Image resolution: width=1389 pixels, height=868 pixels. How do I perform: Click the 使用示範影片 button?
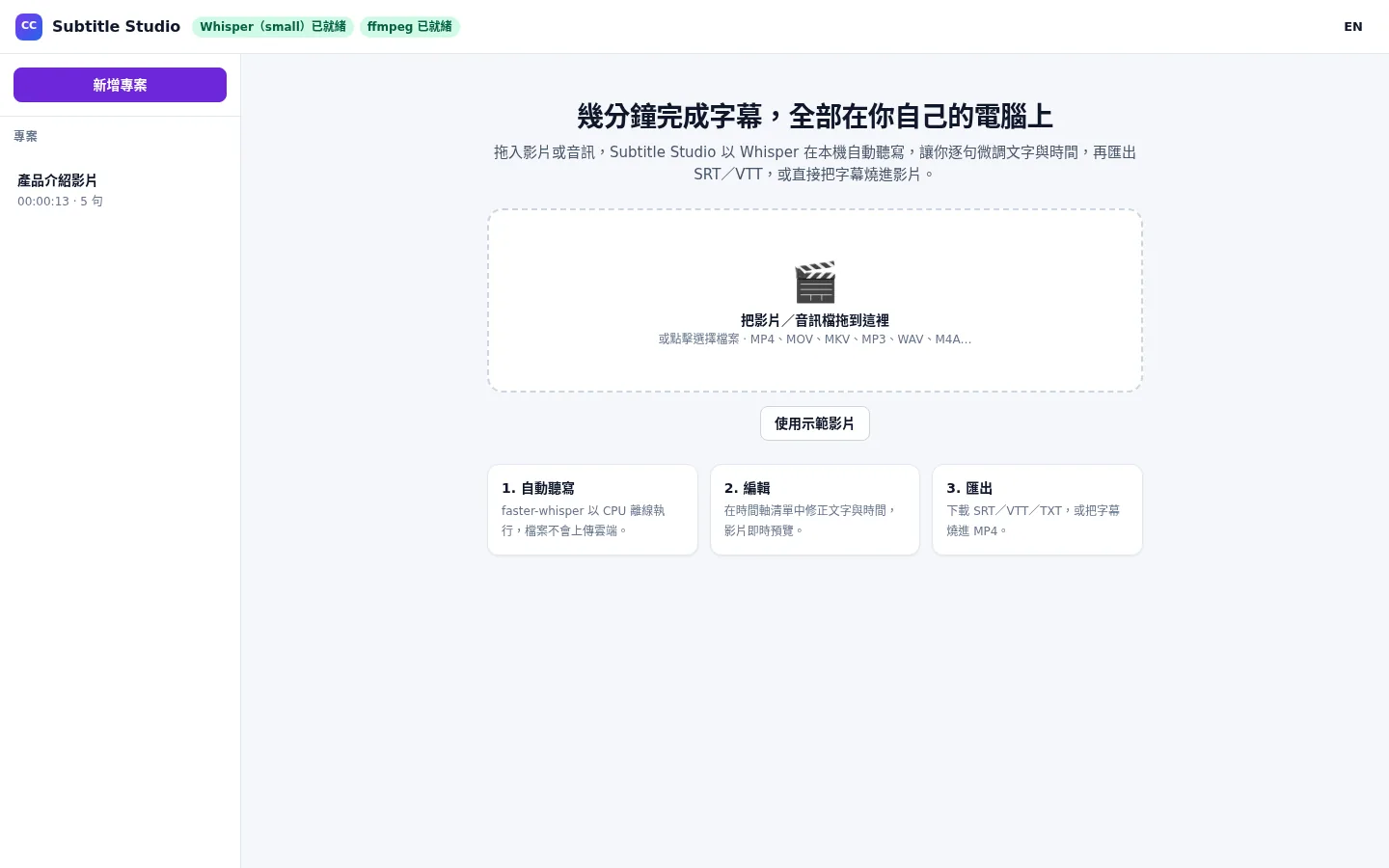coord(815,423)
